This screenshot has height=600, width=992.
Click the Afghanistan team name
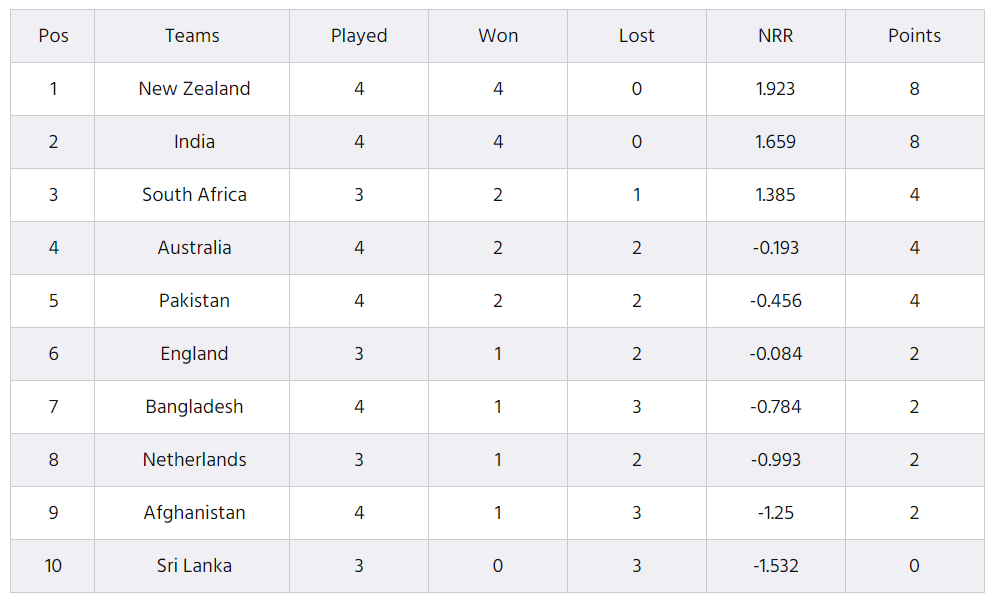point(194,513)
